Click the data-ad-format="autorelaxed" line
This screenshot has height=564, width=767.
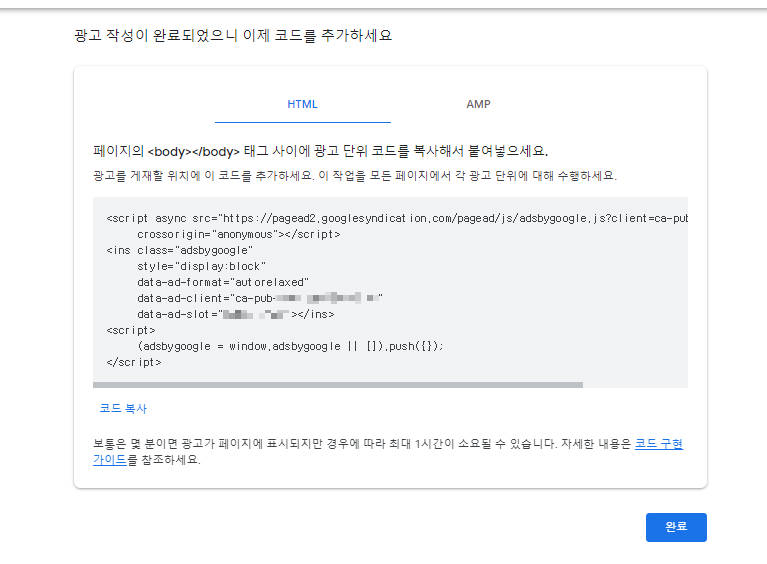pyautogui.click(x=223, y=282)
